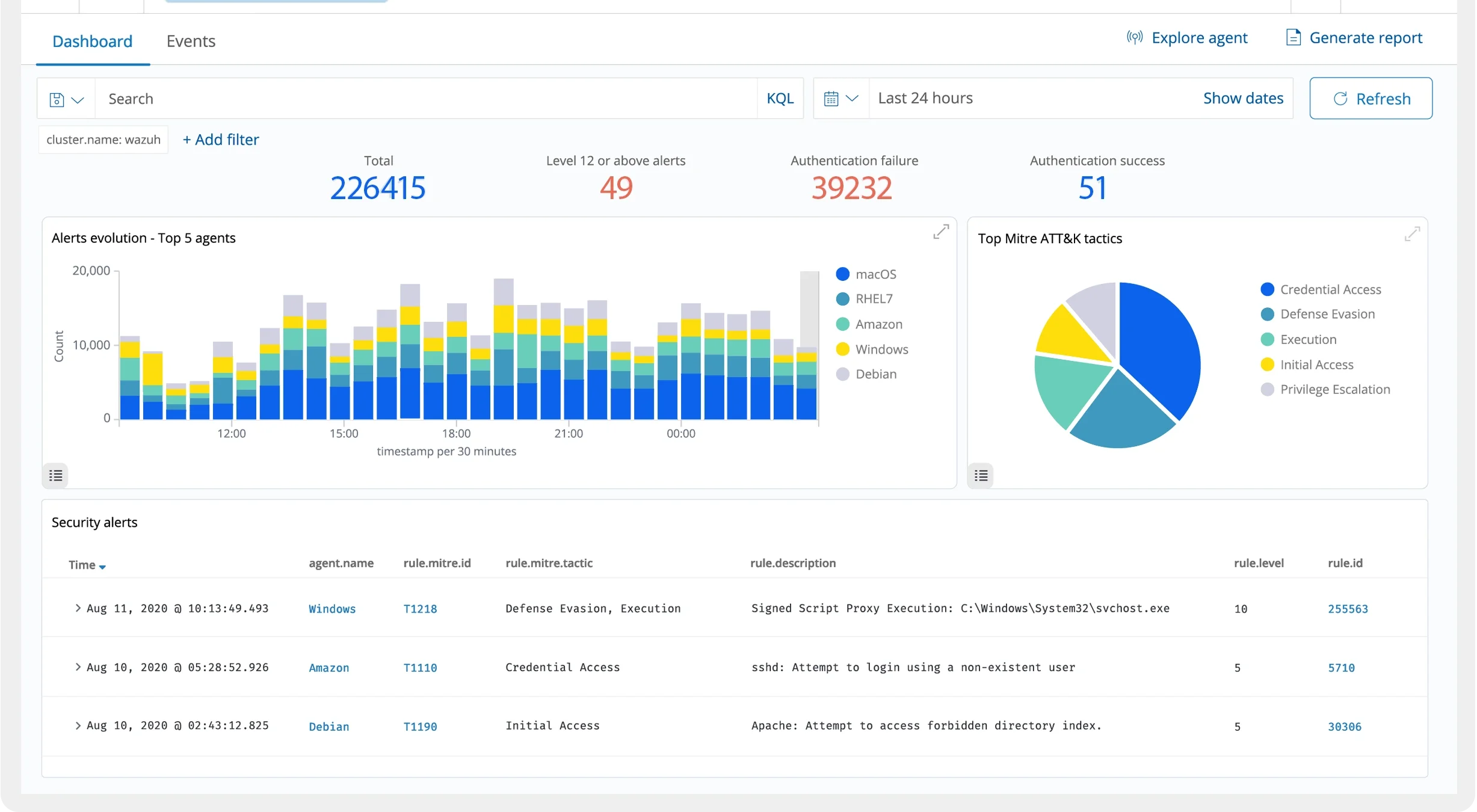Toggle macOS series in chart legend

click(x=875, y=274)
